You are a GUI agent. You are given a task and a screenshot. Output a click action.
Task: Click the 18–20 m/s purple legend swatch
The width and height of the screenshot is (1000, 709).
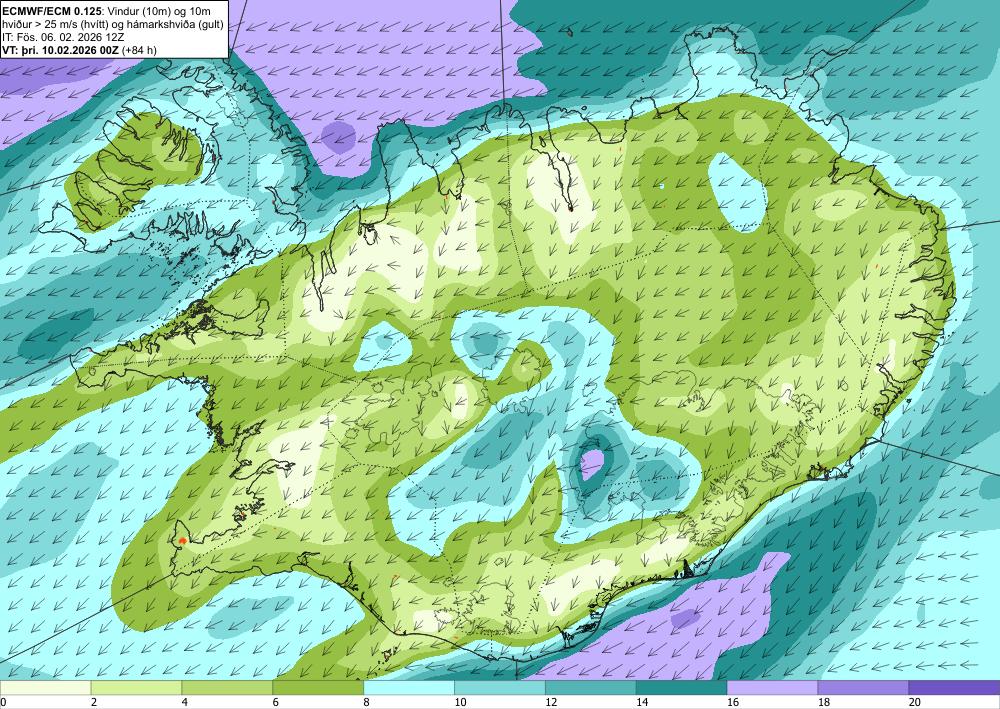(x=863, y=688)
